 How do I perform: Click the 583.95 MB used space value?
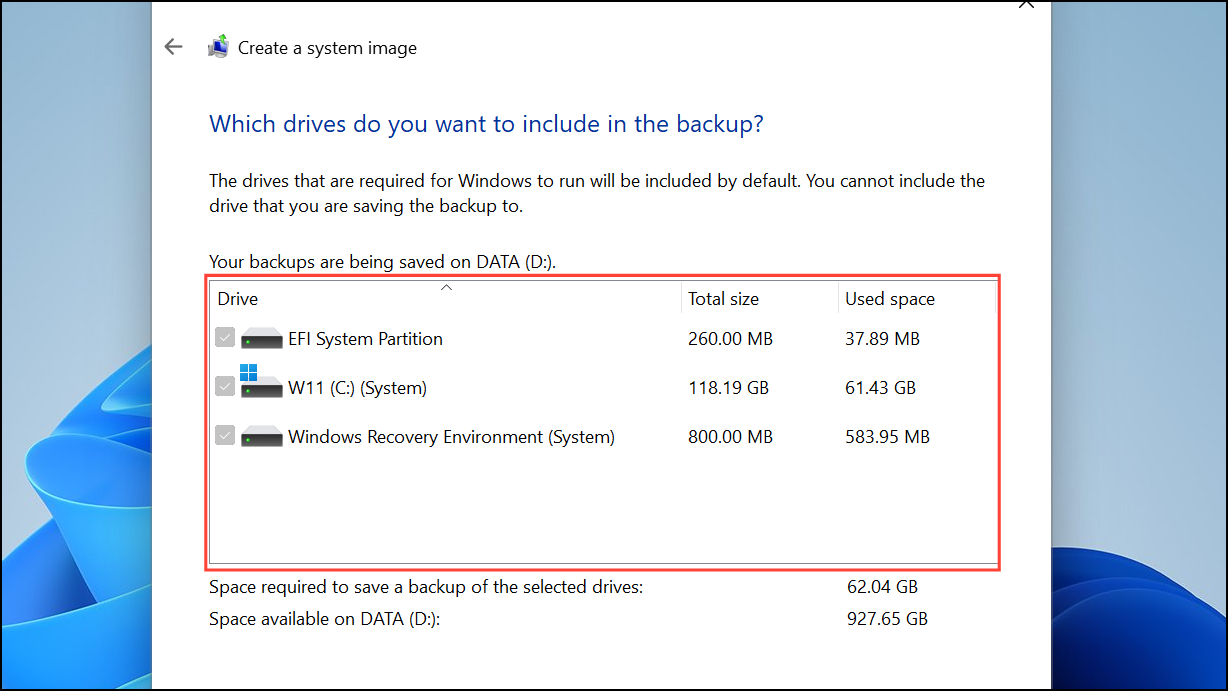pos(887,437)
